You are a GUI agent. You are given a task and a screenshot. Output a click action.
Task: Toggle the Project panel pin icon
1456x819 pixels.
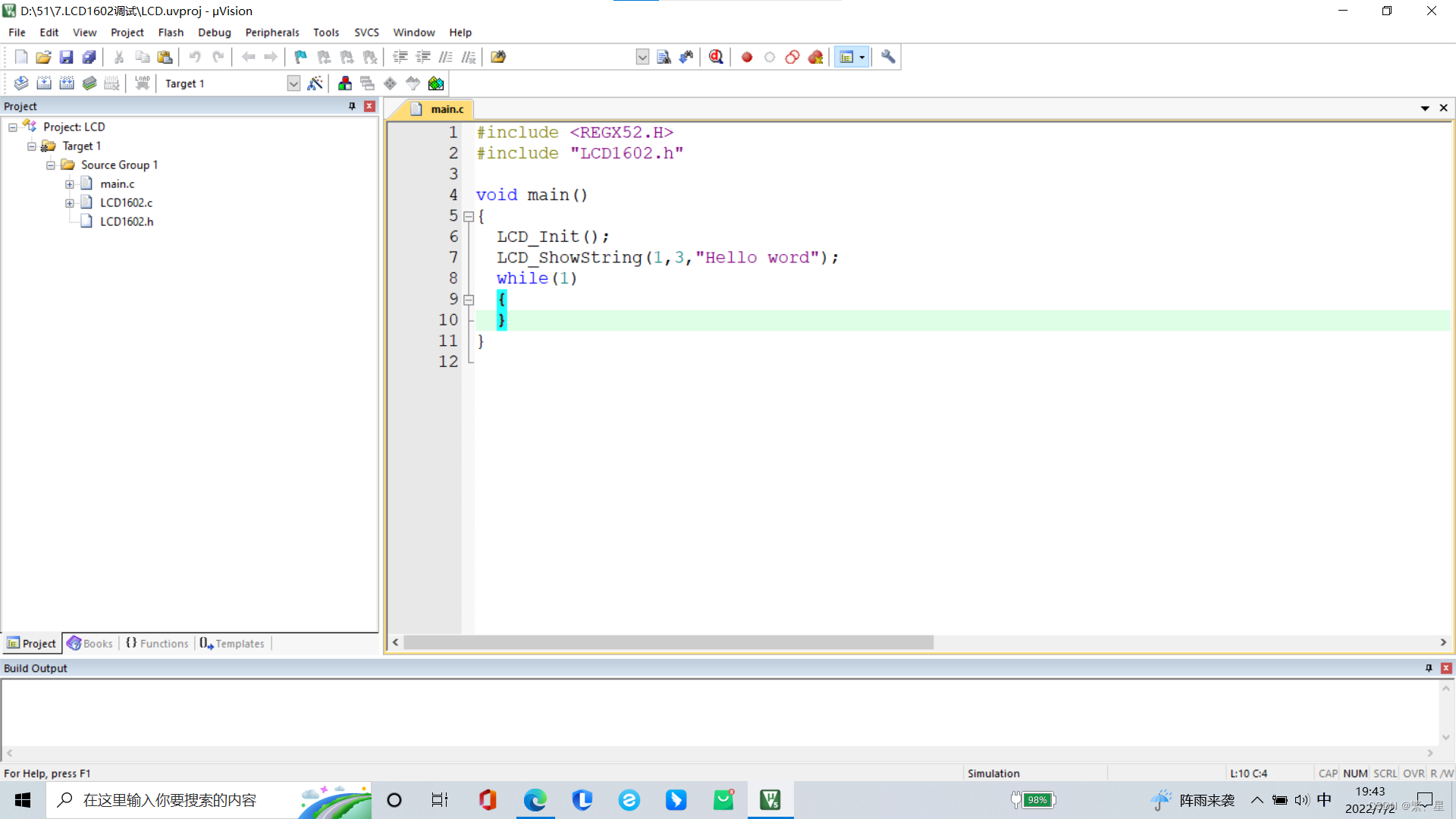[352, 106]
